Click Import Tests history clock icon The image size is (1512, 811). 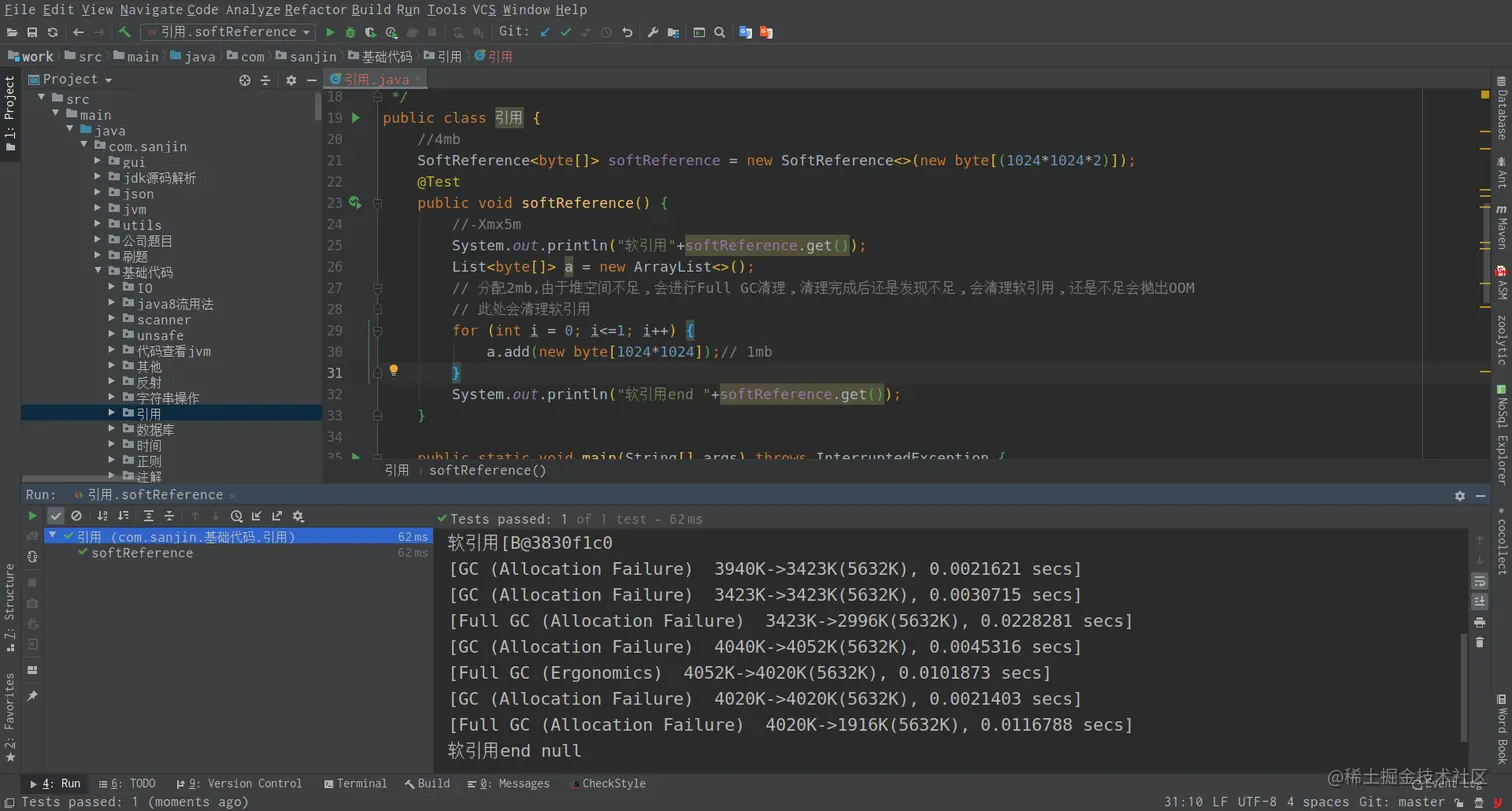click(x=237, y=516)
